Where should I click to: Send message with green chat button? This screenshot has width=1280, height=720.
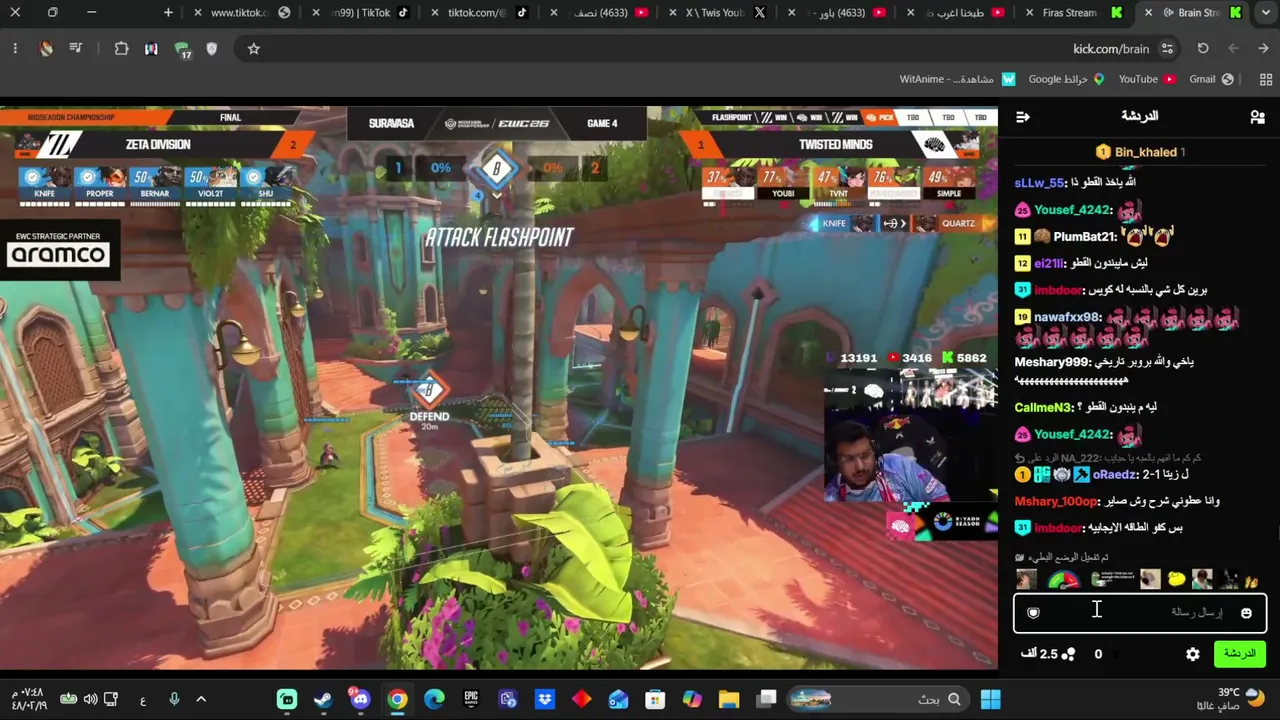tap(1239, 654)
